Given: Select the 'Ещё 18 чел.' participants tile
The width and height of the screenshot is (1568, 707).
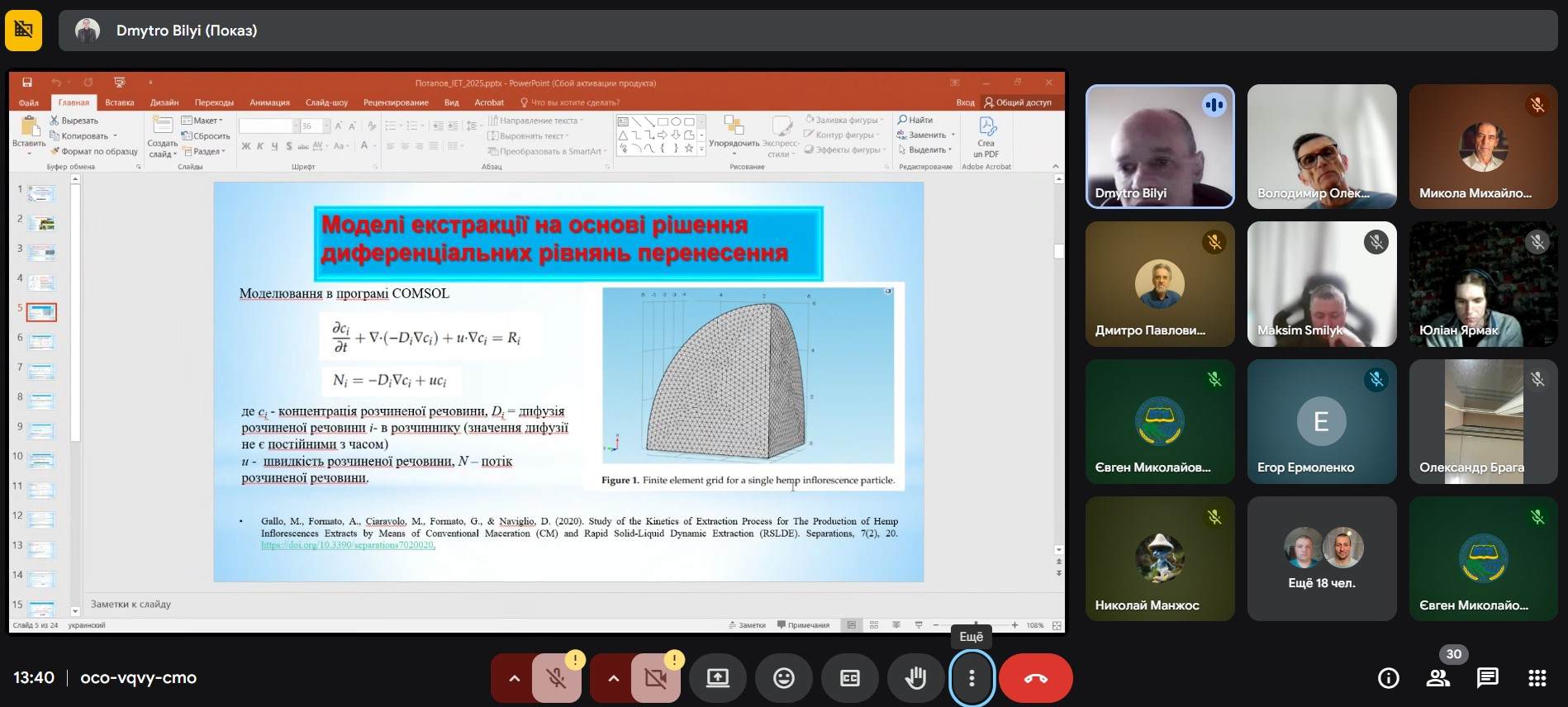Looking at the screenshot, I should (1321, 558).
